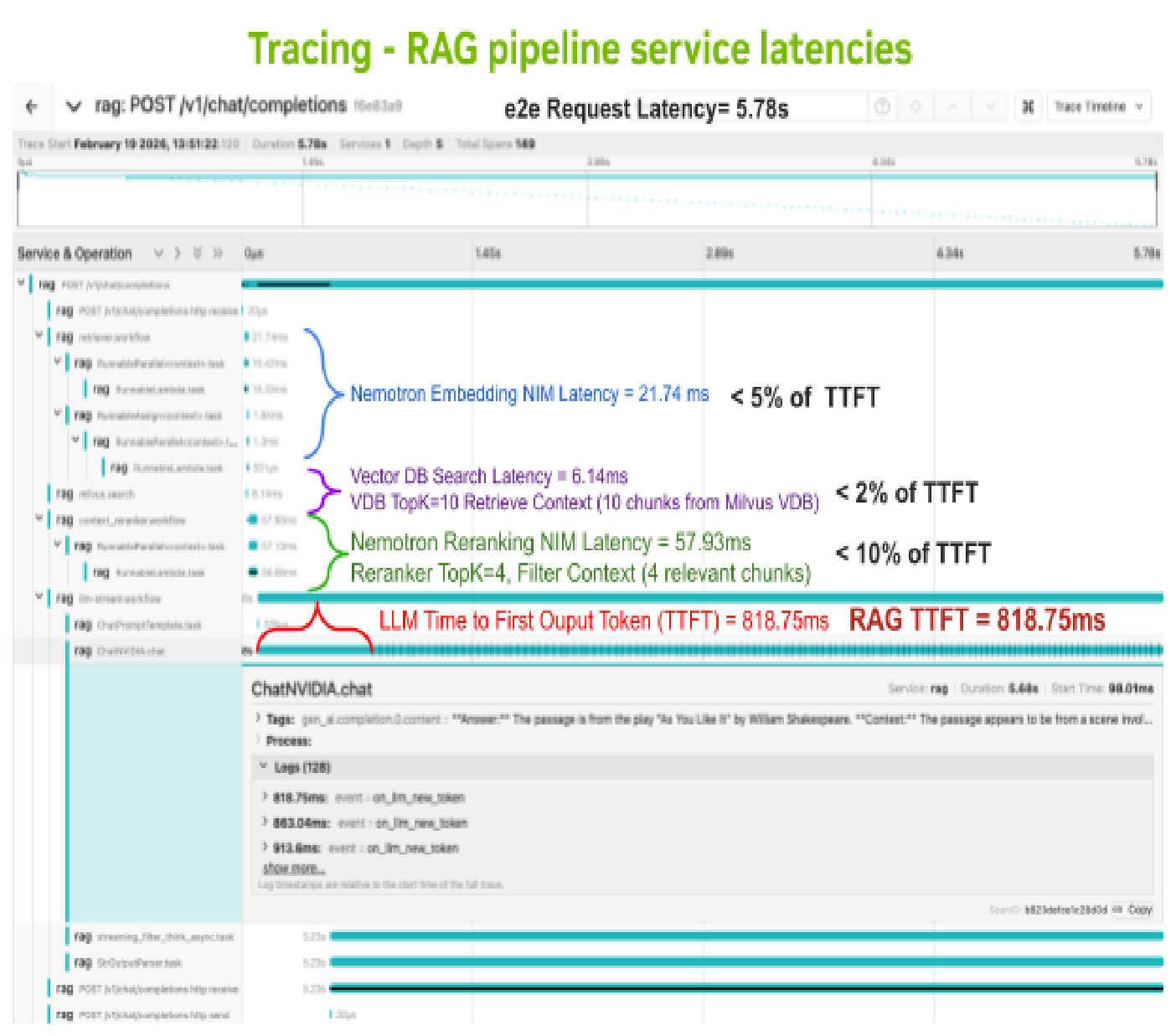Click Copy next to the SpanID
The image size is (1176, 1036).
[1139, 910]
